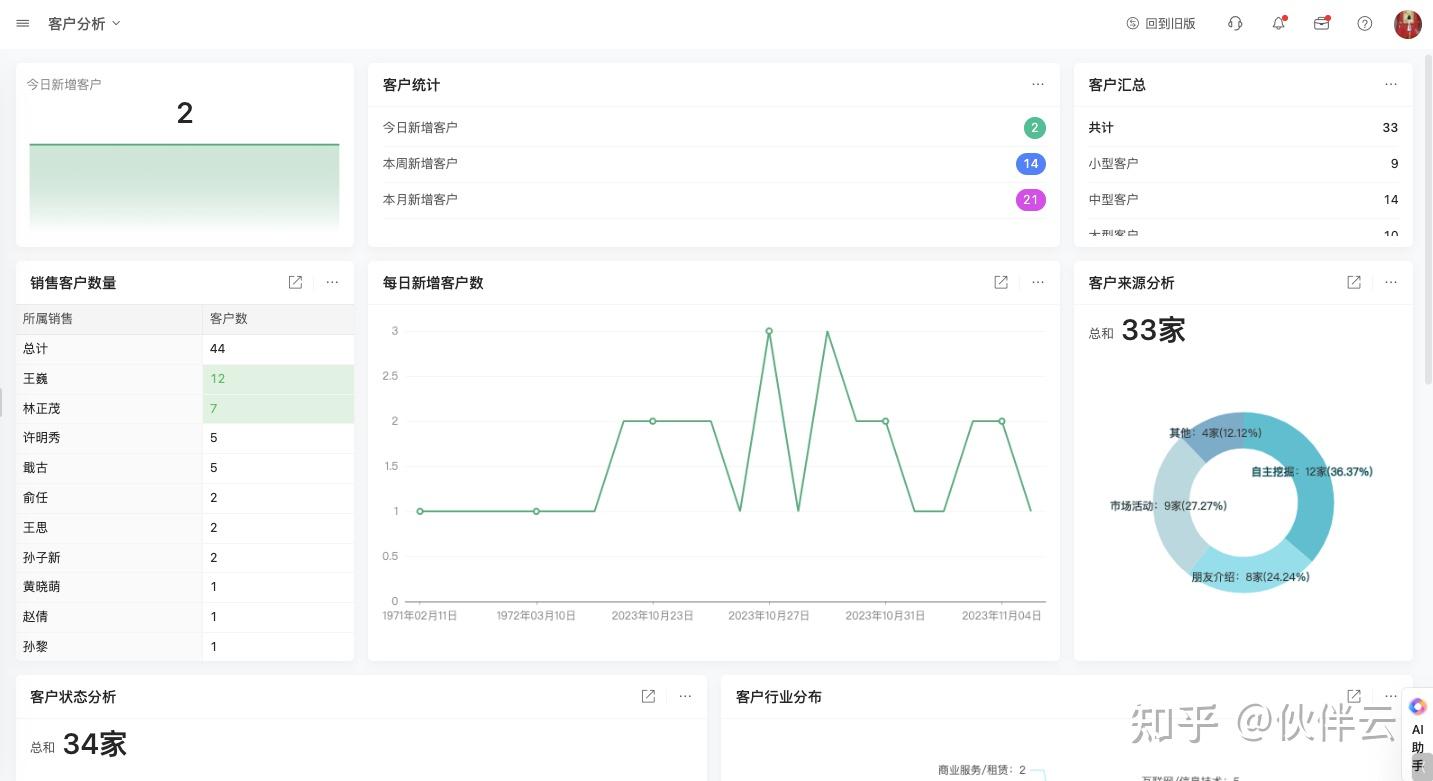Click the 所属销售 column header
This screenshot has height=781, width=1433.
coord(109,319)
